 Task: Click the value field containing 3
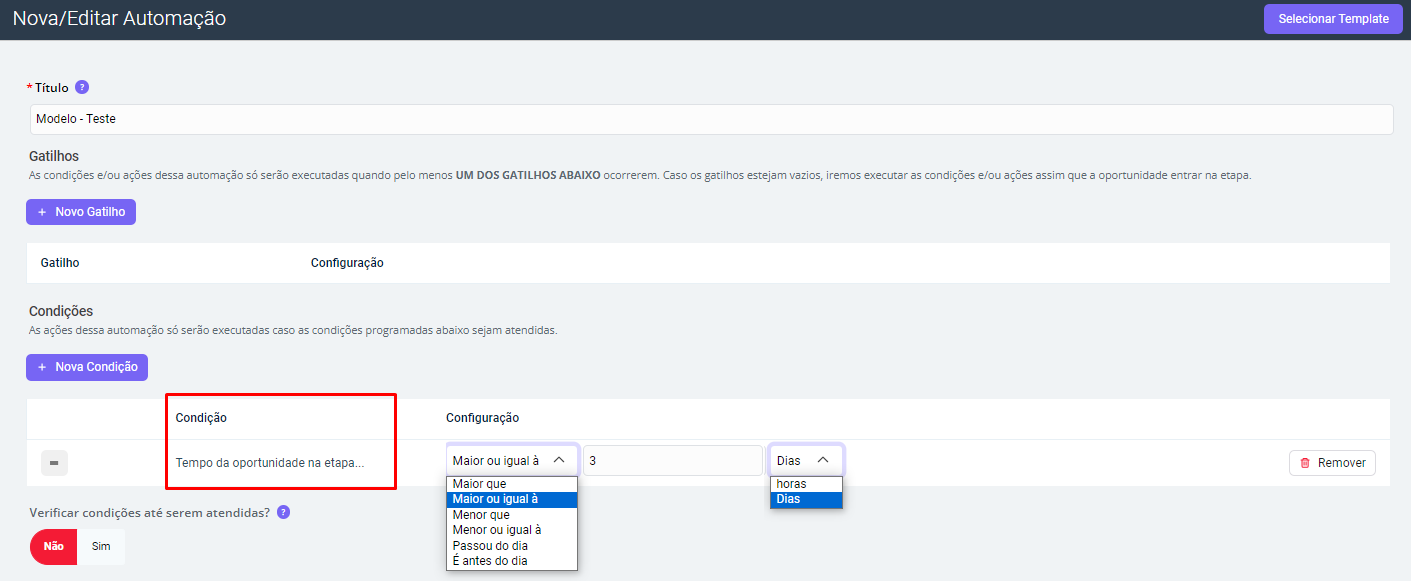tap(672, 460)
